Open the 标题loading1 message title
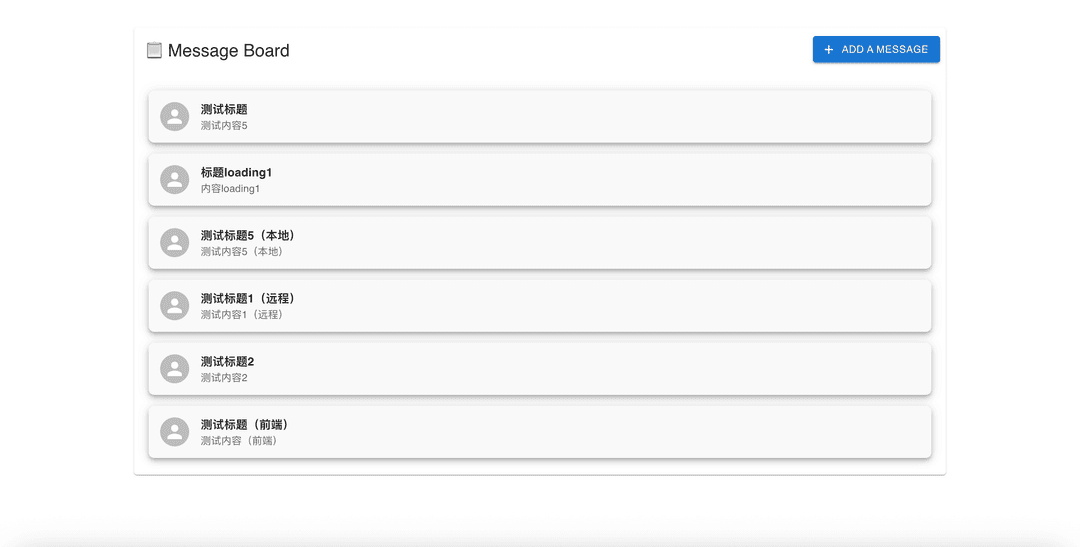Viewport: 1080px width, 547px height. coord(236,172)
